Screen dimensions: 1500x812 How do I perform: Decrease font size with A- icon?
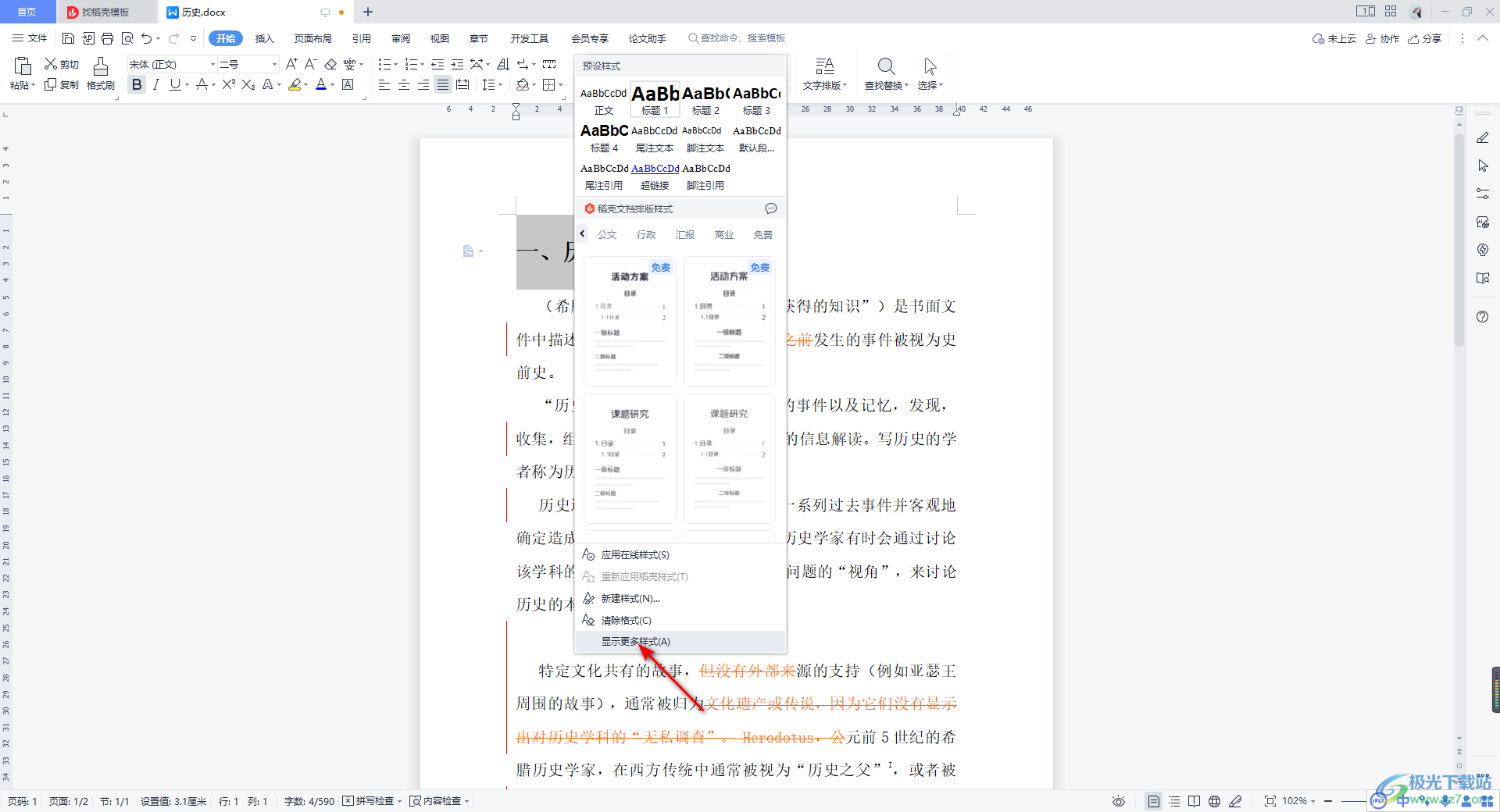click(x=310, y=64)
